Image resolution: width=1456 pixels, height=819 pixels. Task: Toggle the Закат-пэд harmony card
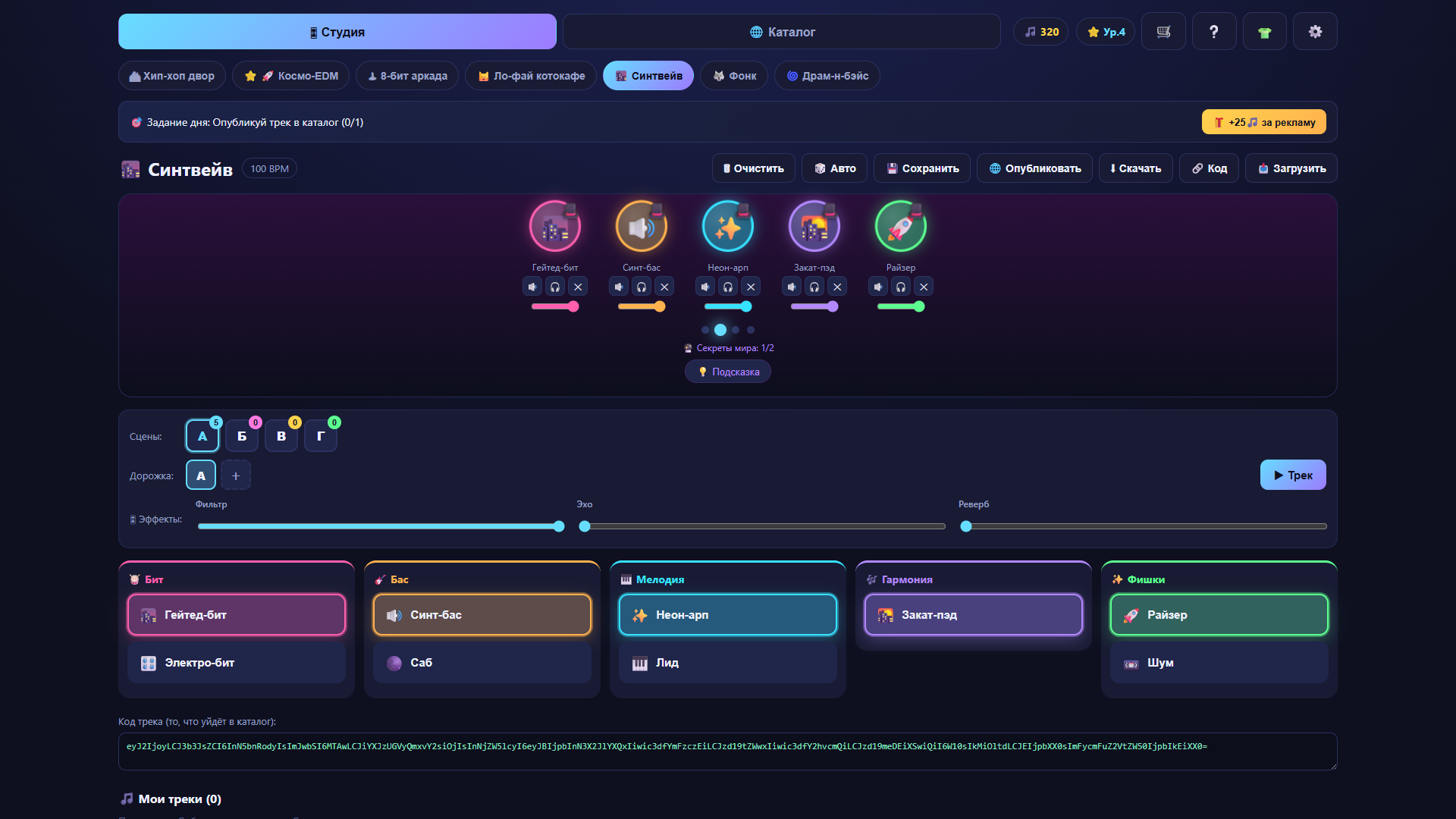click(974, 615)
